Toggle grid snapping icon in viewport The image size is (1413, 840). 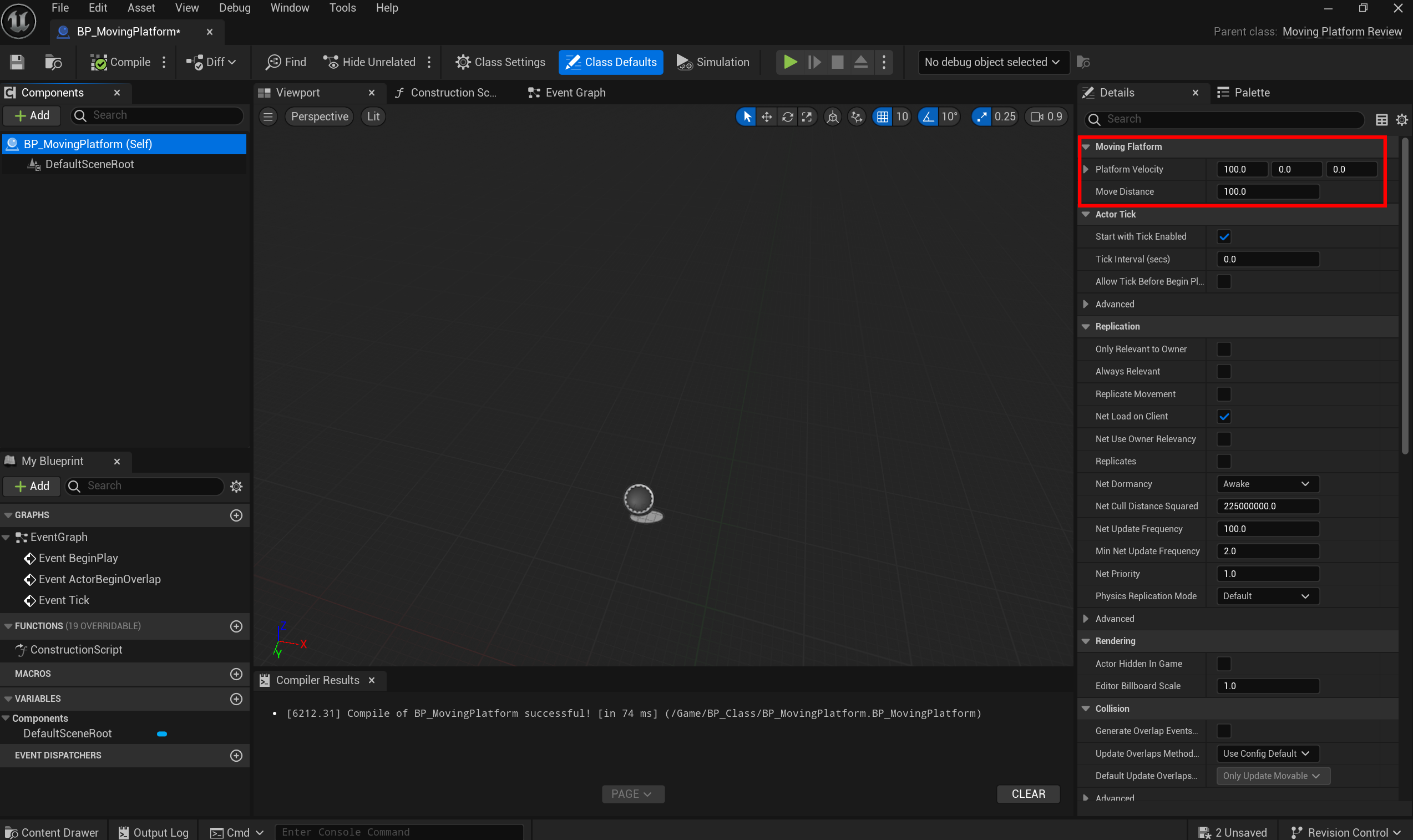882,117
